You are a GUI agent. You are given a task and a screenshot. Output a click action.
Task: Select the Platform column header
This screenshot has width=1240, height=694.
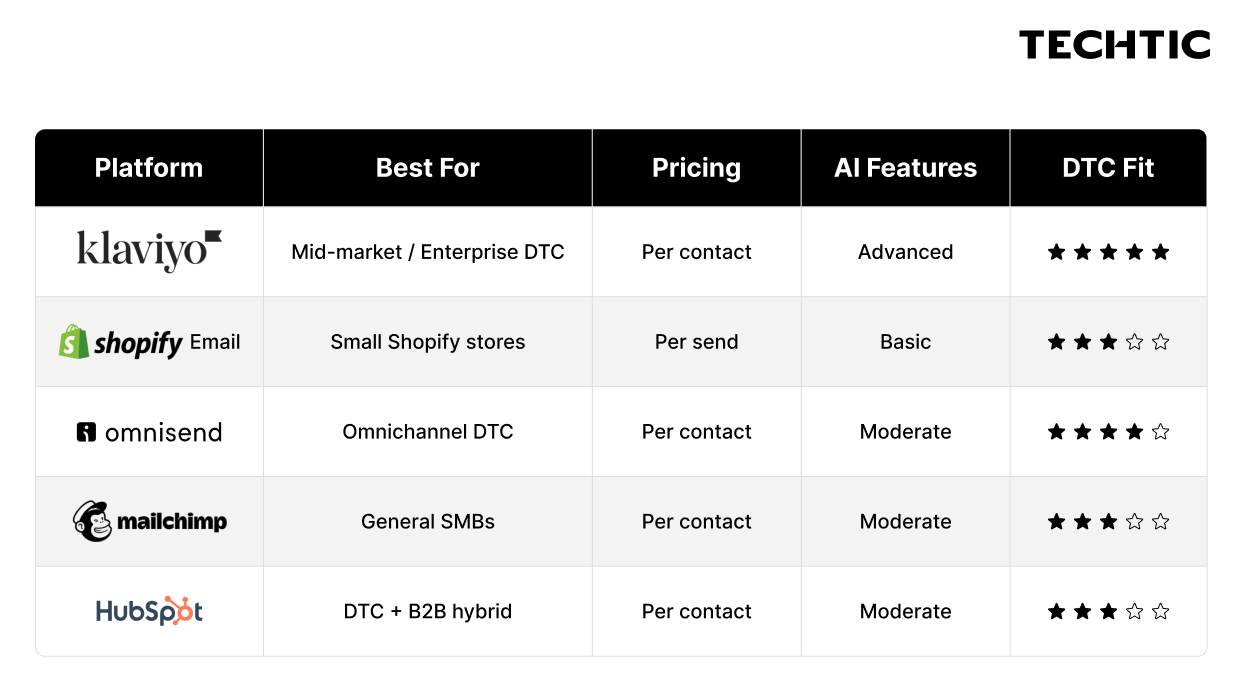click(x=149, y=168)
